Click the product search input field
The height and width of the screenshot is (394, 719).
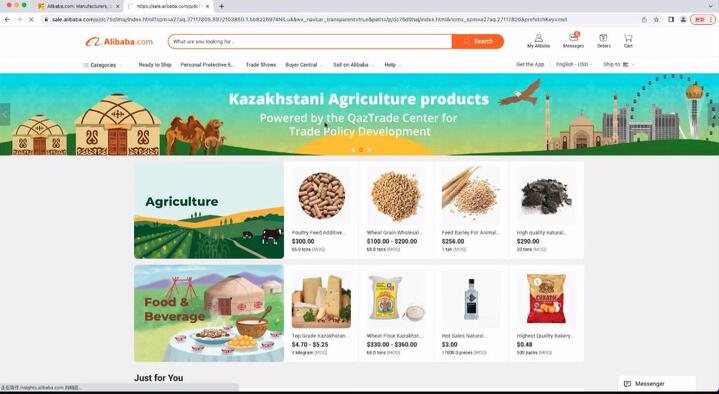tap(310, 41)
